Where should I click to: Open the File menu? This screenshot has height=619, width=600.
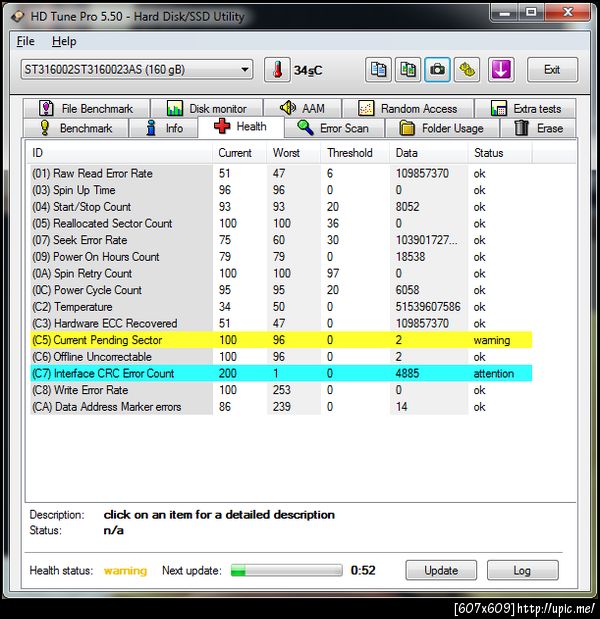click(x=26, y=41)
